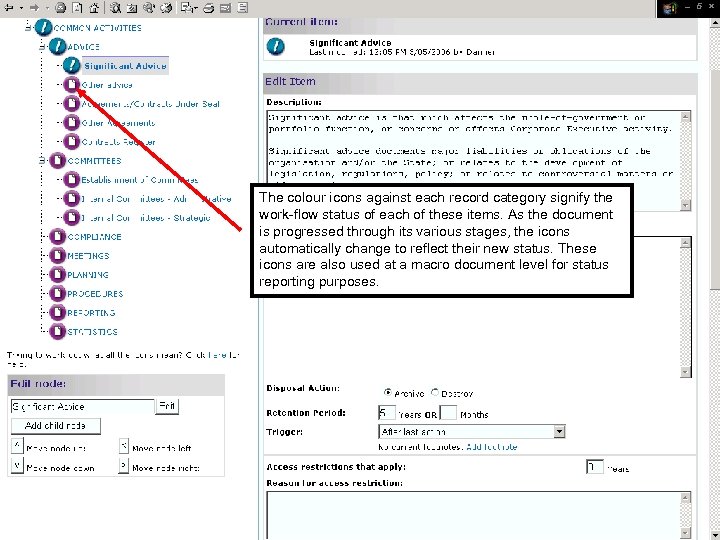
Task: Click the Discuss toolbar icon
Action: (x=243, y=7)
